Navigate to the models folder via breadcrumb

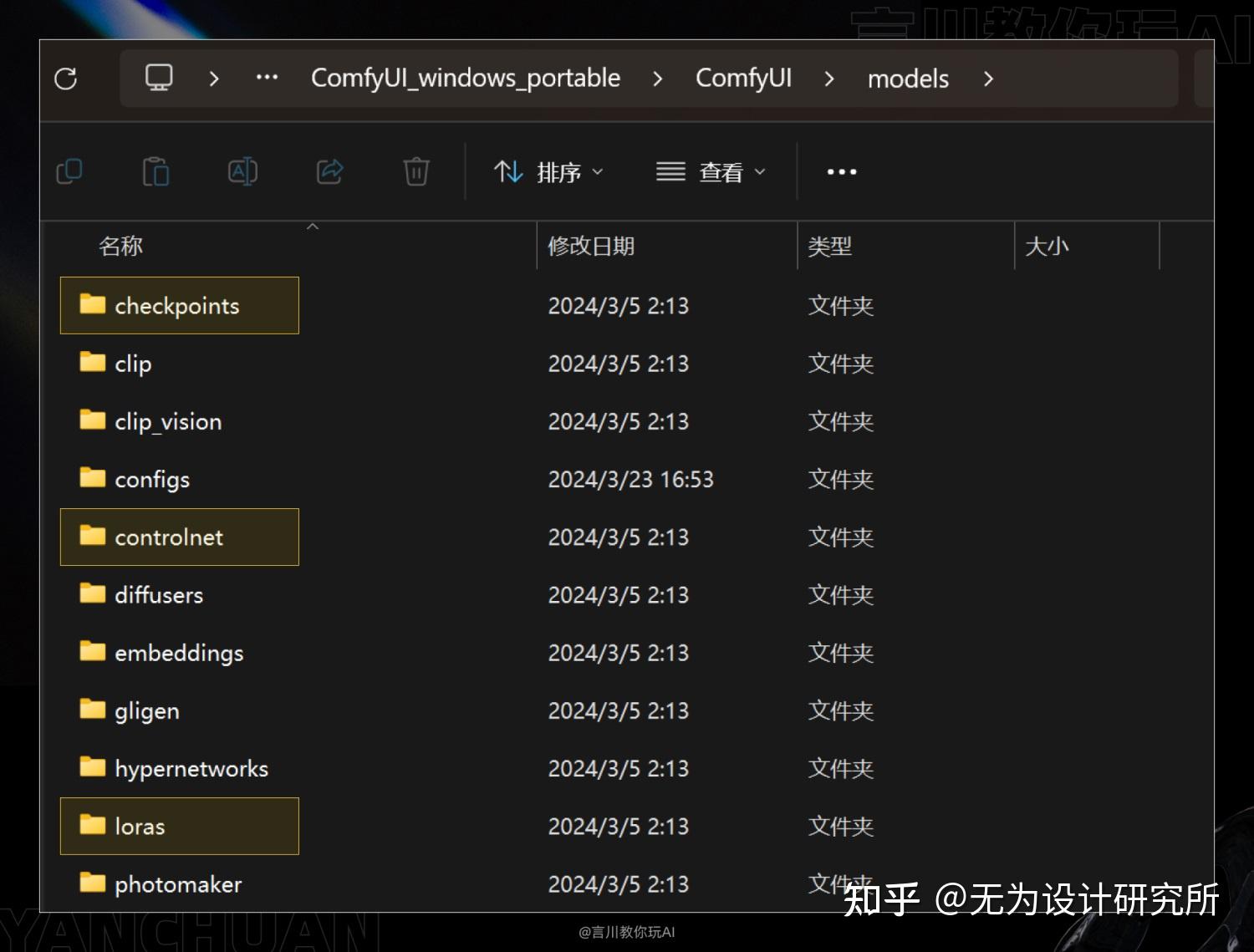pyautogui.click(x=908, y=79)
